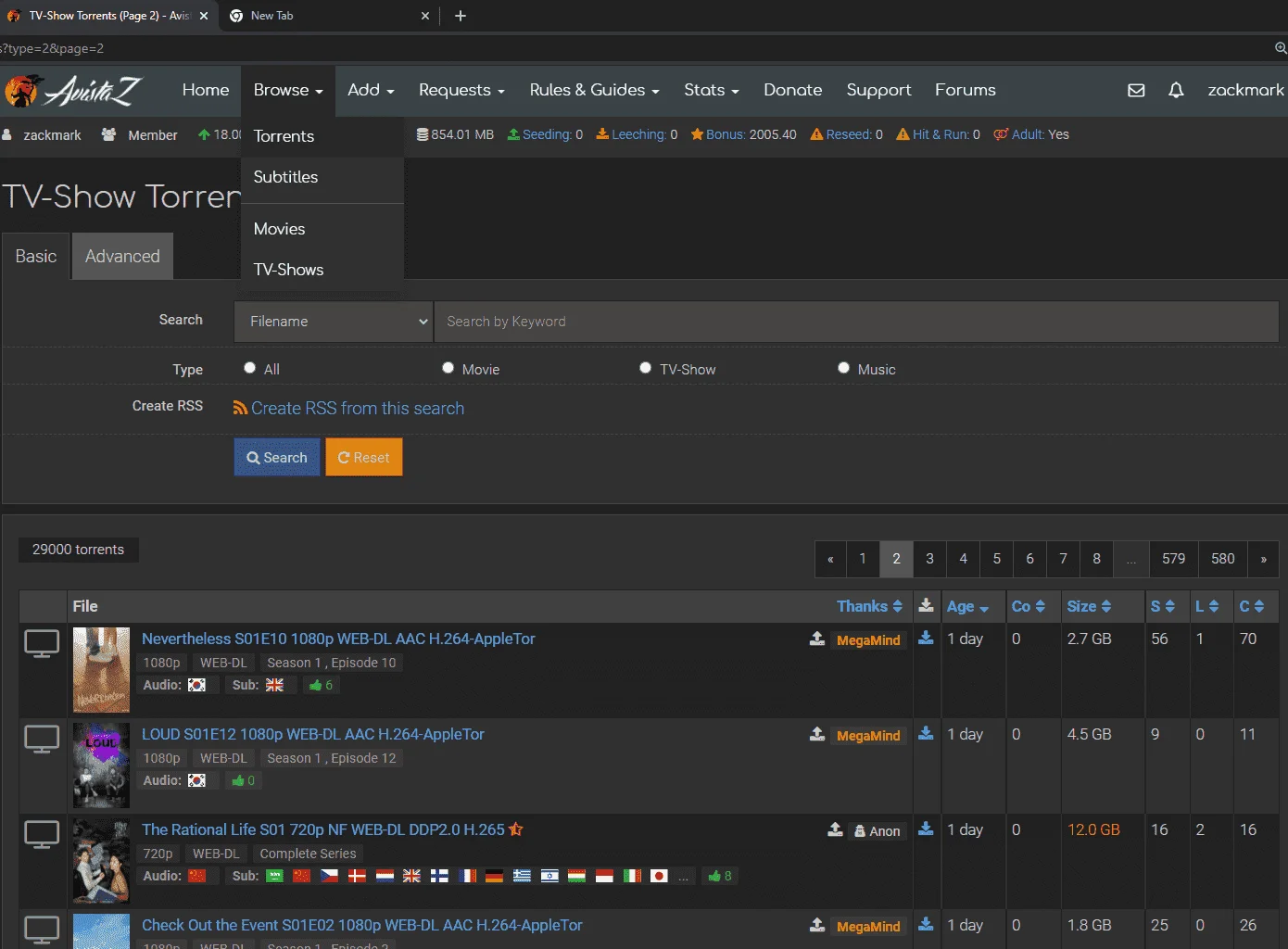Jump to last pagination page 580
This screenshot has width=1288, height=949.
[1223, 559]
